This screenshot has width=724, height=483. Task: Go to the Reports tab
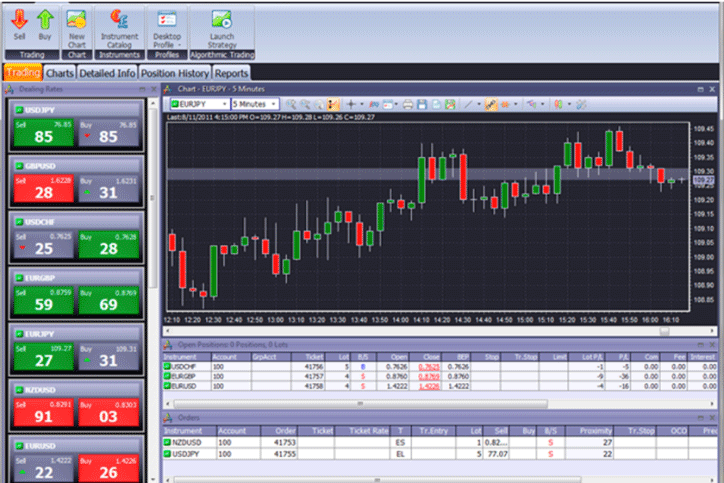(x=230, y=73)
